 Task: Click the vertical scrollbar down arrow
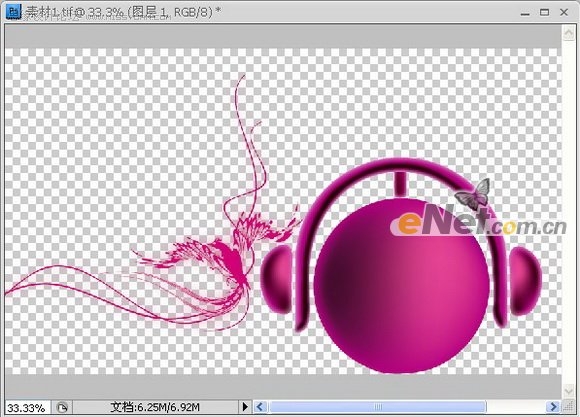569,391
